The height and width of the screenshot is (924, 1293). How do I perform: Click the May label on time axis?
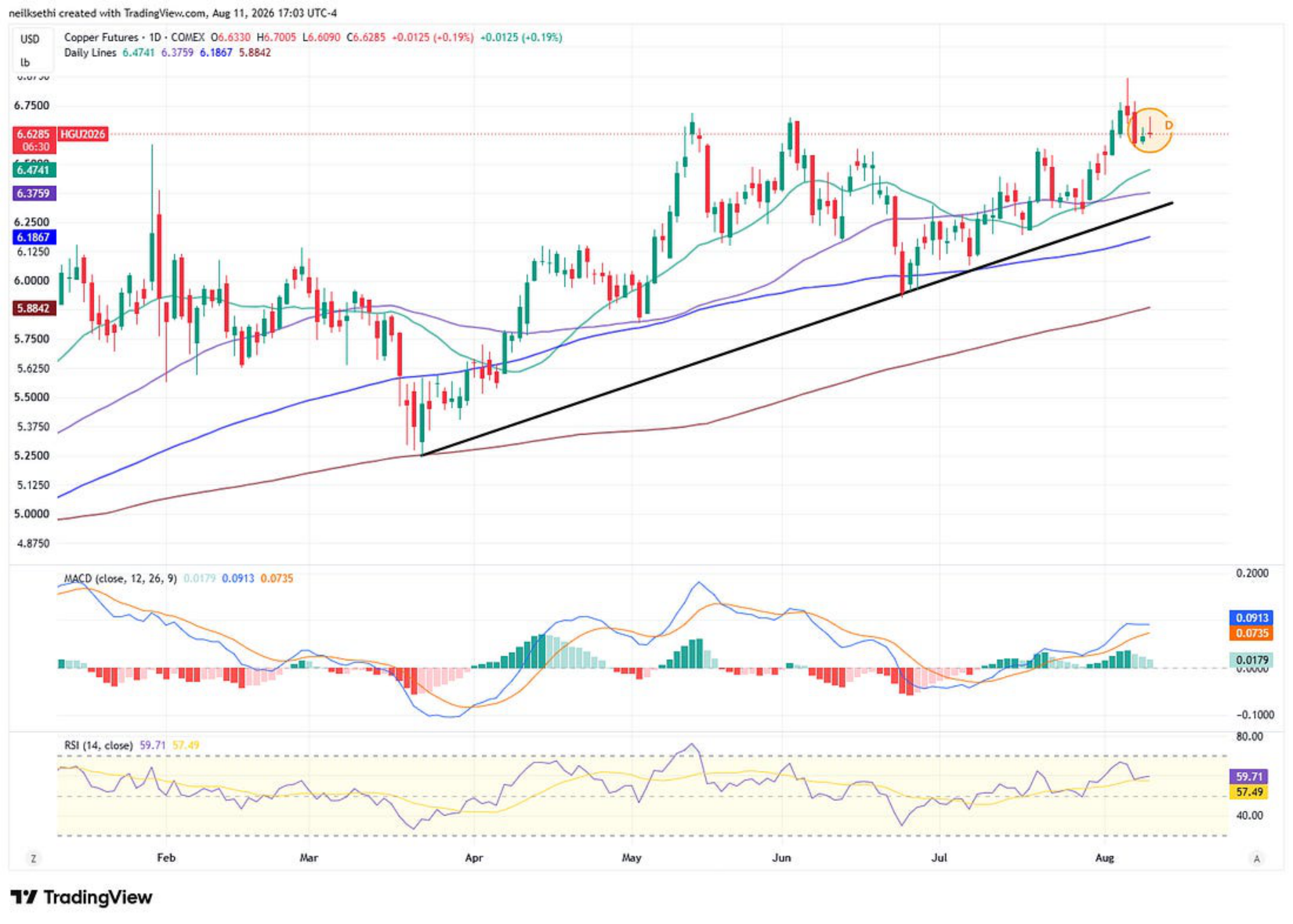(632, 858)
